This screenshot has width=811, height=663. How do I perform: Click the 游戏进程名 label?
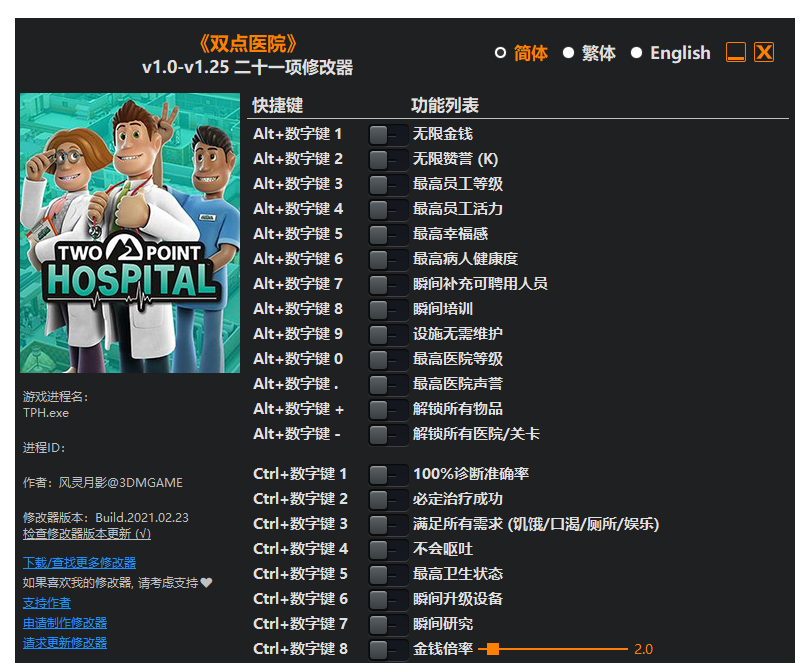coord(56,397)
